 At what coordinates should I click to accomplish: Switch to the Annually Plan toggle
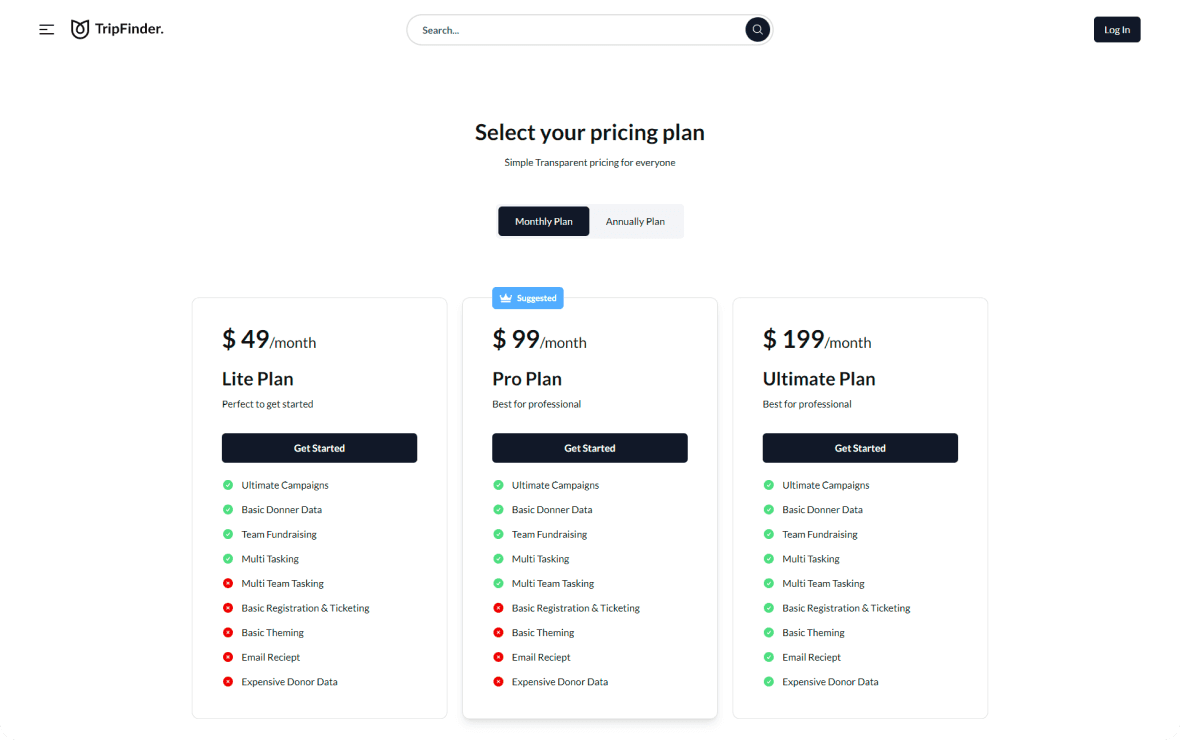coord(635,221)
